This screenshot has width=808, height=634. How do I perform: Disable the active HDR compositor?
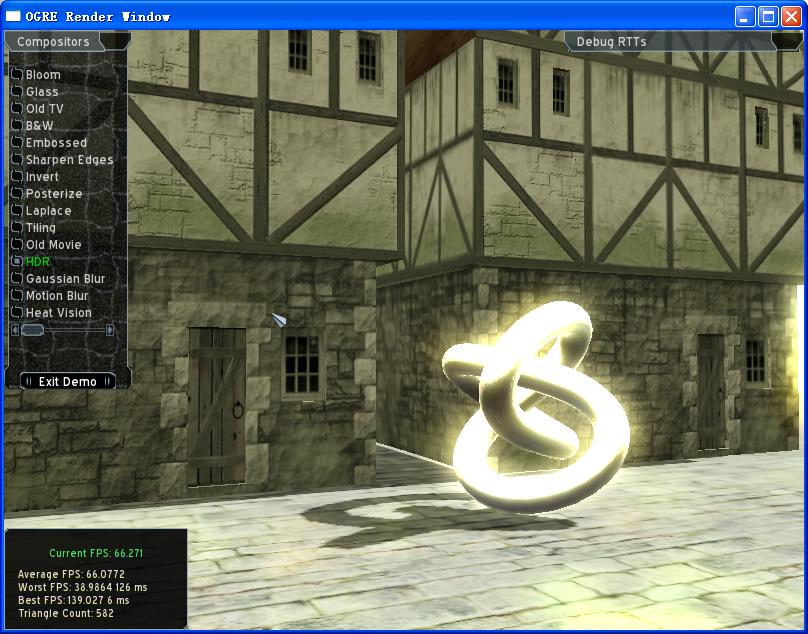[17, 262]
